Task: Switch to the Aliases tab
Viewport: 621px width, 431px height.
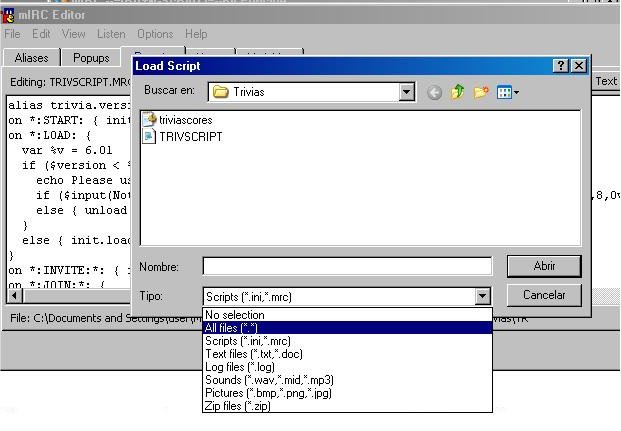Action: tap(31, 58)
